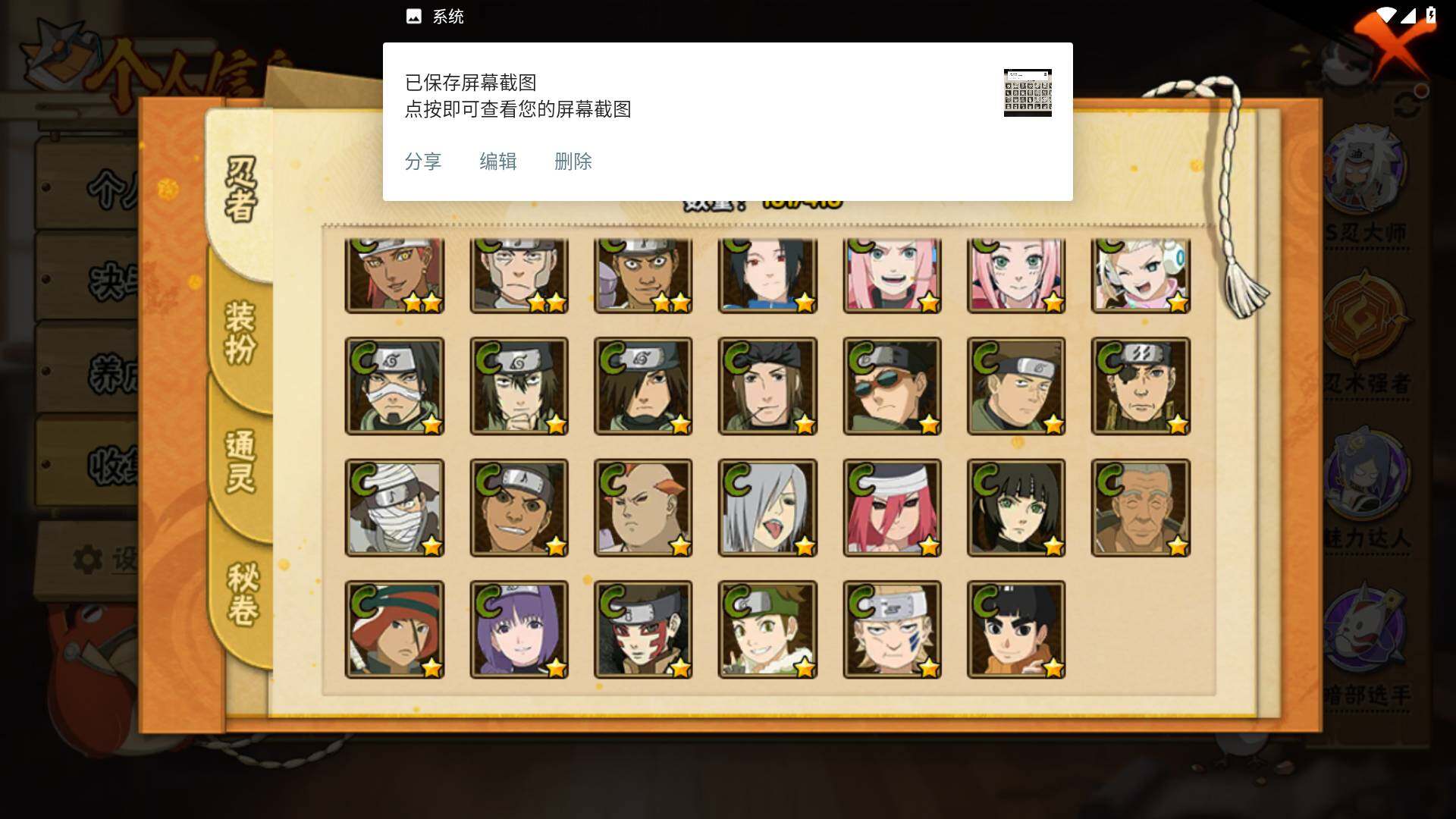The image size is (1456, 819).
Task: Tap 删除 to delete the screenshot
Action: click(x=573, y=162)
